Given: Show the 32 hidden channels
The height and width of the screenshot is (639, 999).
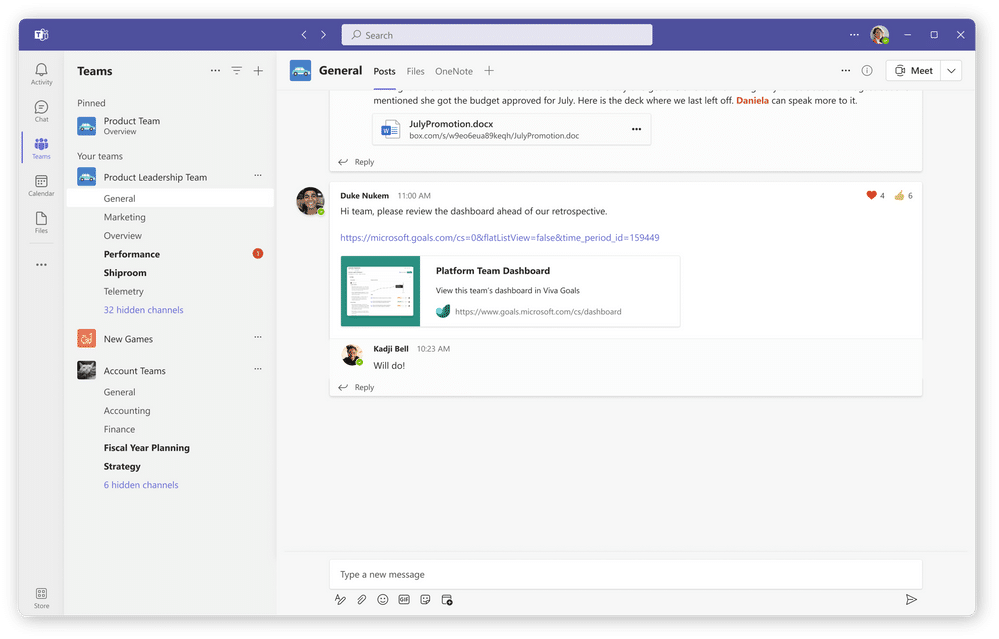Looking at the screenshot, I should click(x=146, y=310).
